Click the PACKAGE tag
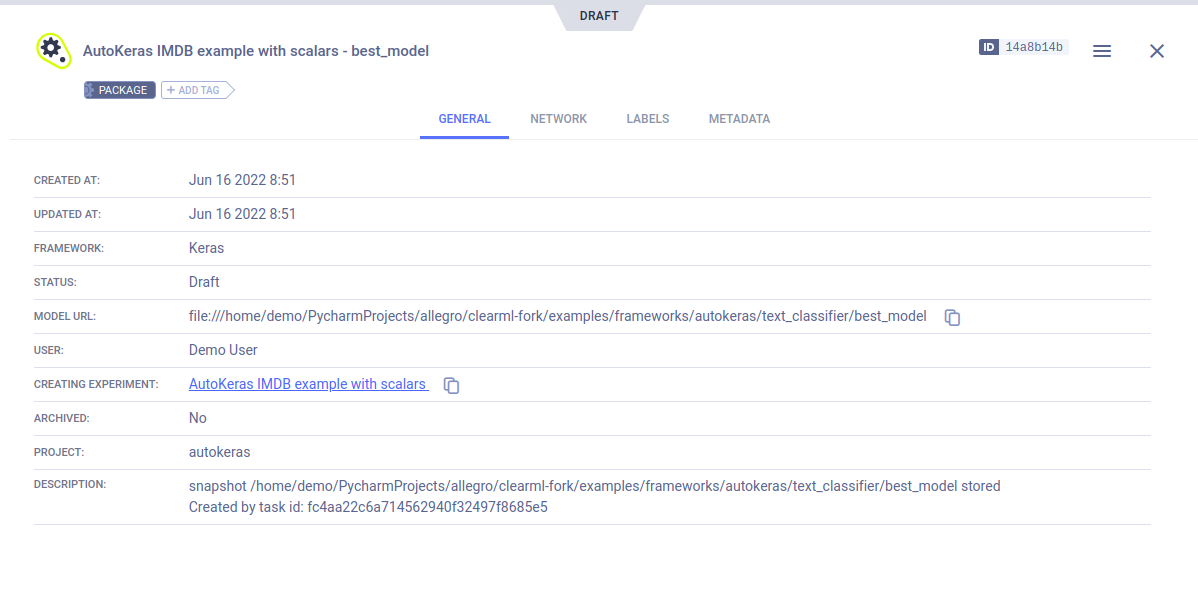 [120, 90]
